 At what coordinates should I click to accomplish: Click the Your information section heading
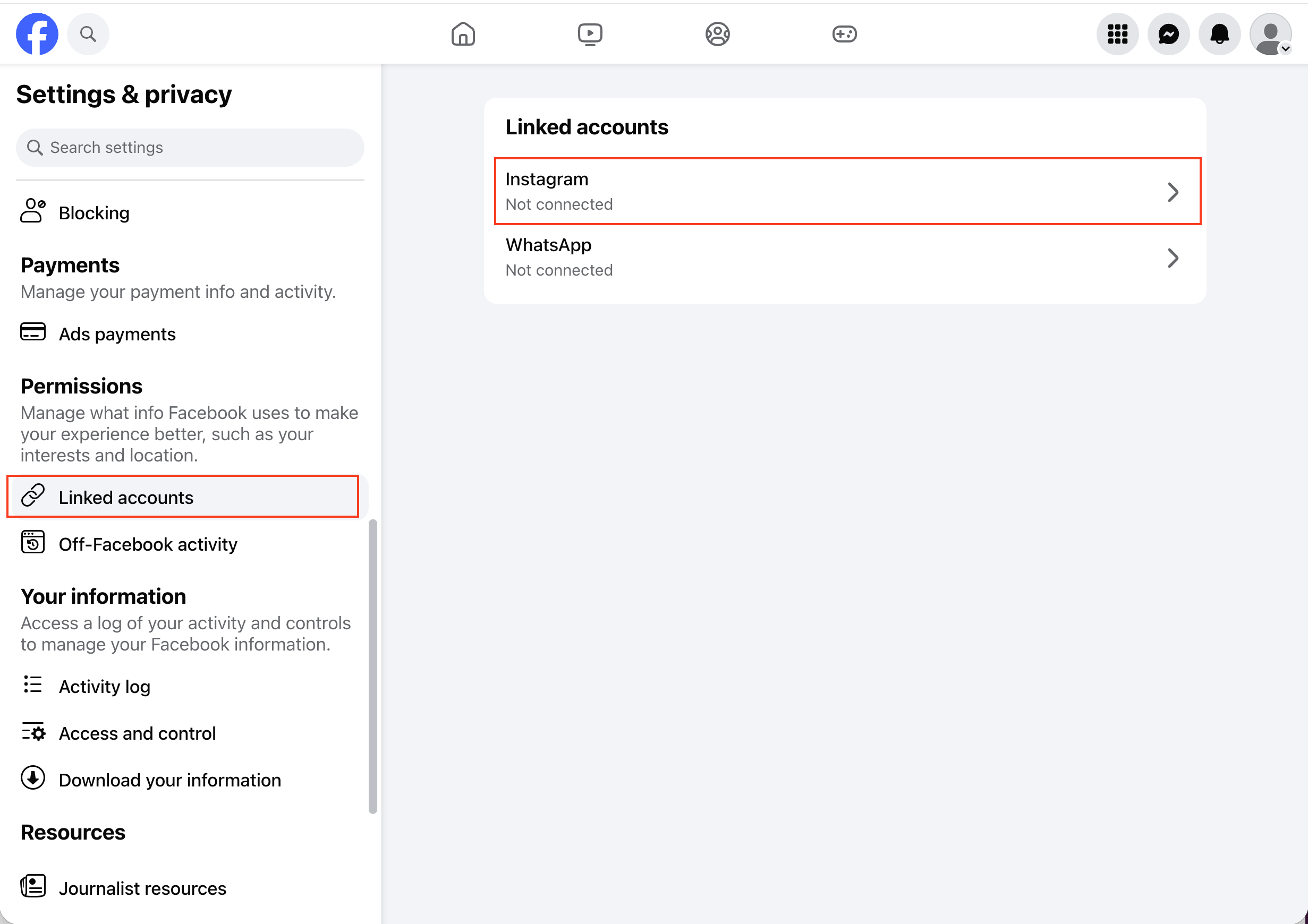point(104,597)
